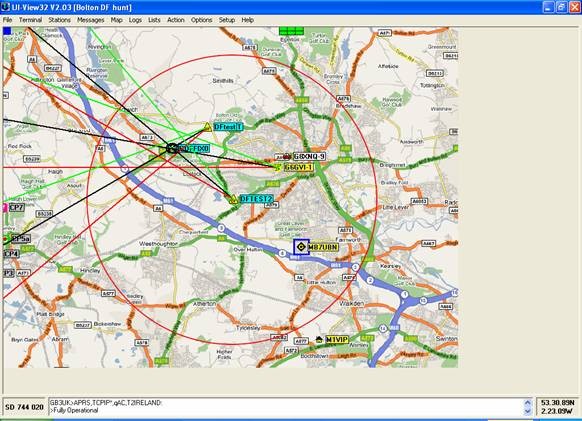Click the GB3UK>APRS packet header line

[x=106, y=403]
